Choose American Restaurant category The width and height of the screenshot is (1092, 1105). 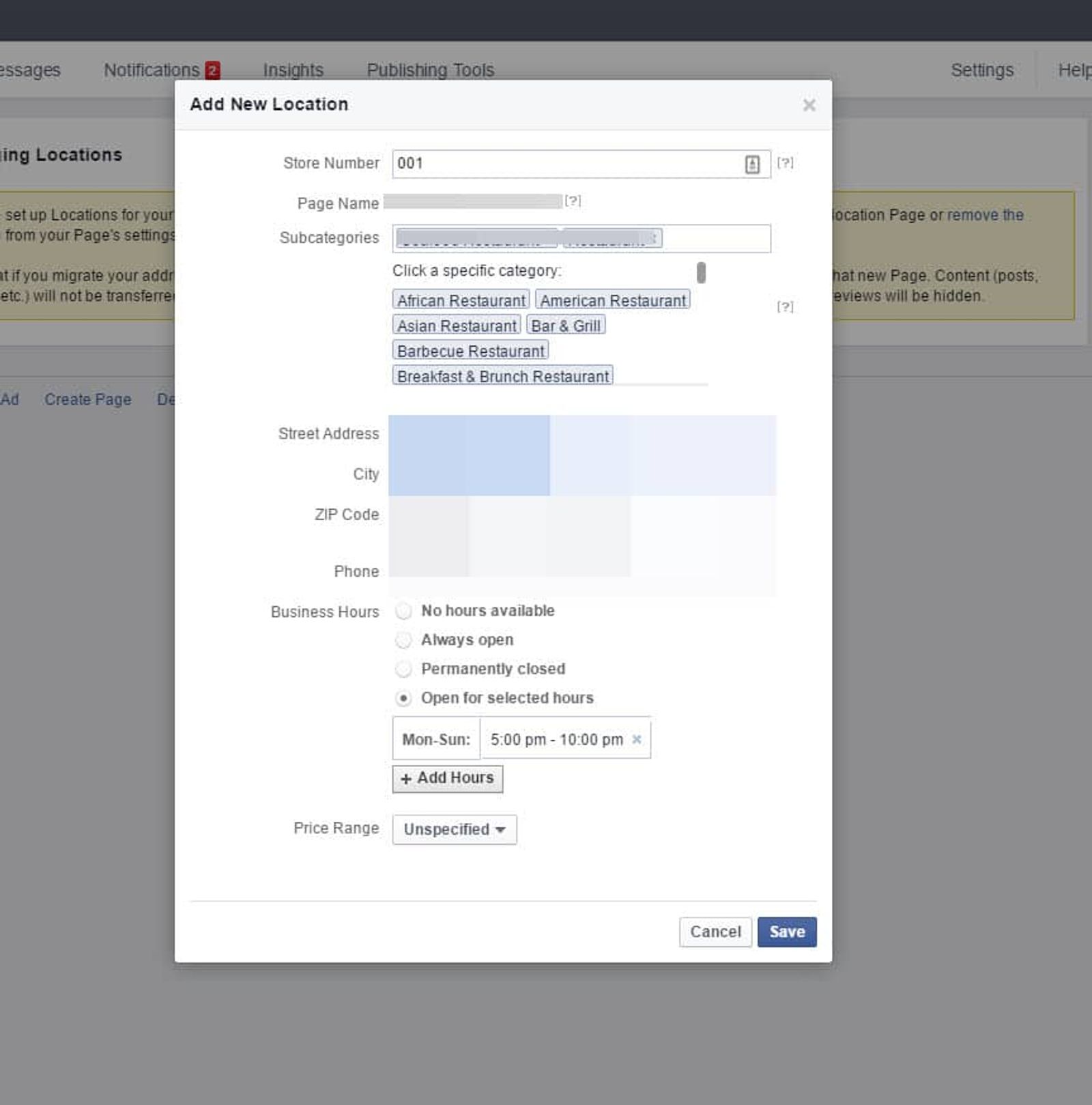click(613, 300)
